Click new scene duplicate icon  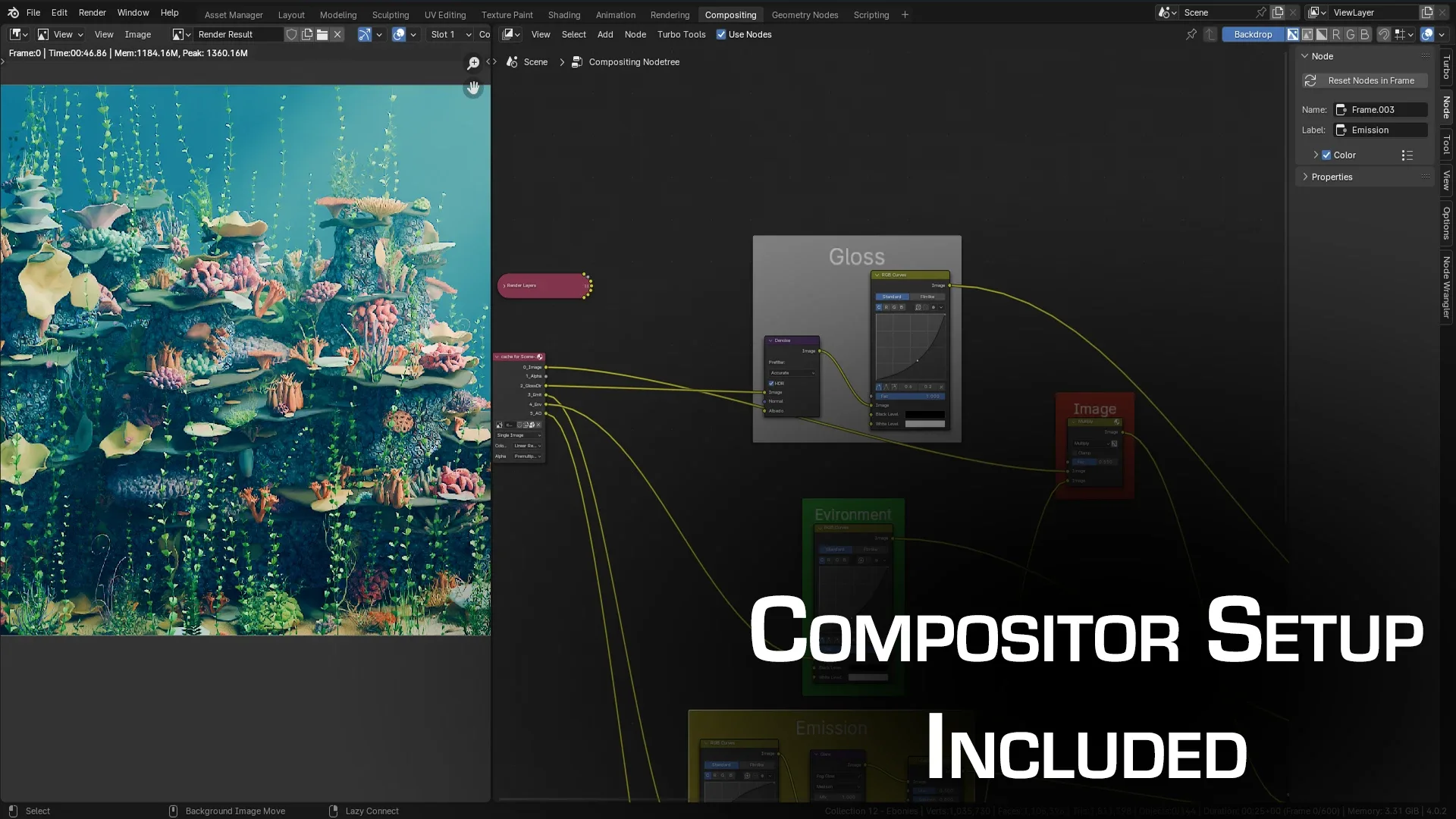[x=1278, y=12]
